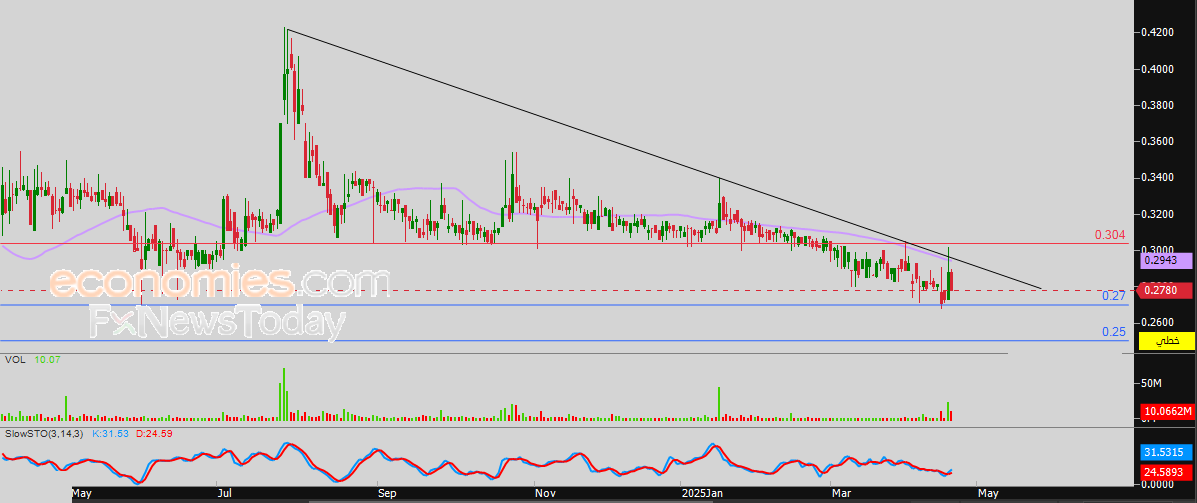Click the SlowSTO(3,14,3) indicator label

click(x=43, y=434)
